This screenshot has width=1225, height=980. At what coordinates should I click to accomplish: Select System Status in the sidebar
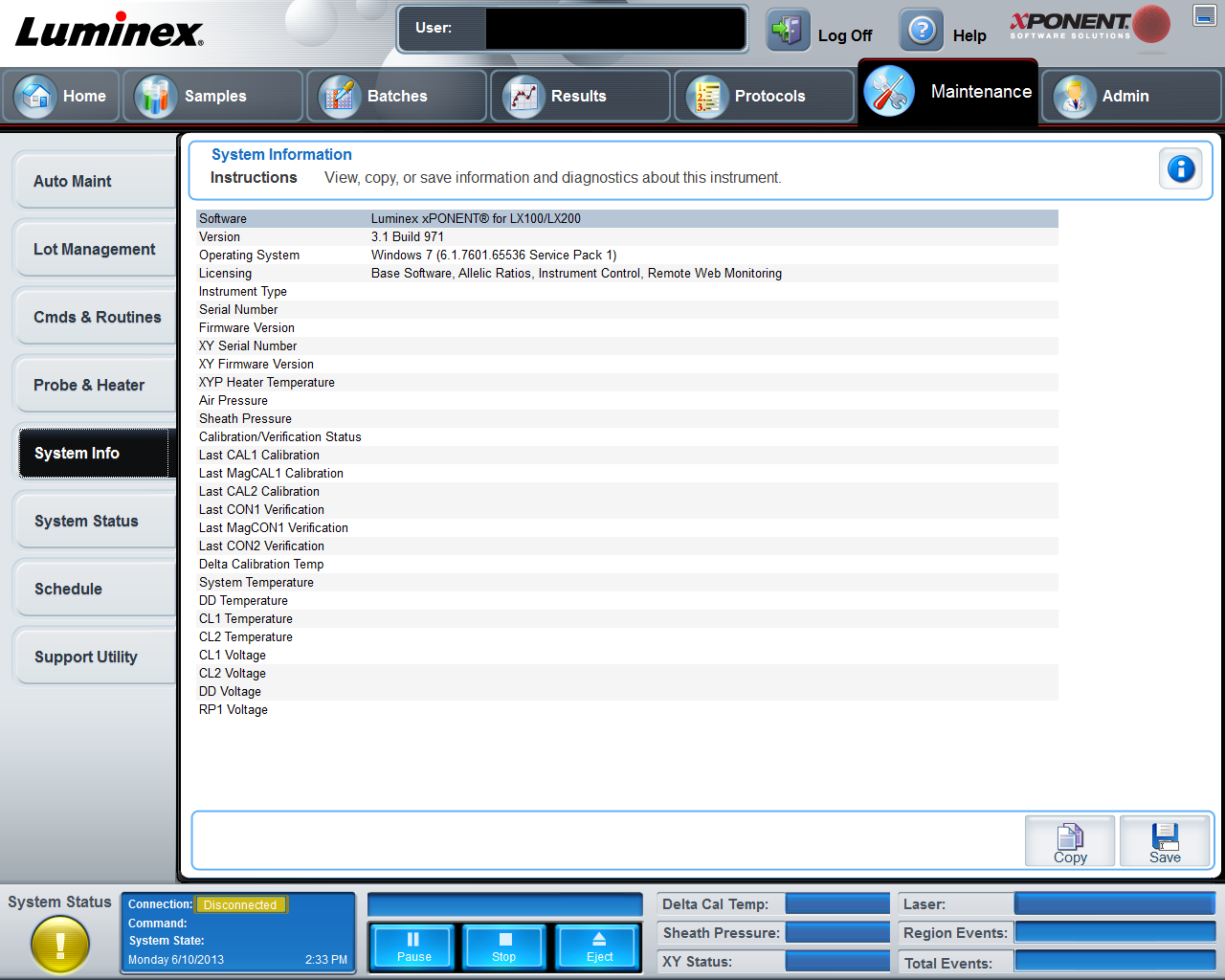point(94,521)
